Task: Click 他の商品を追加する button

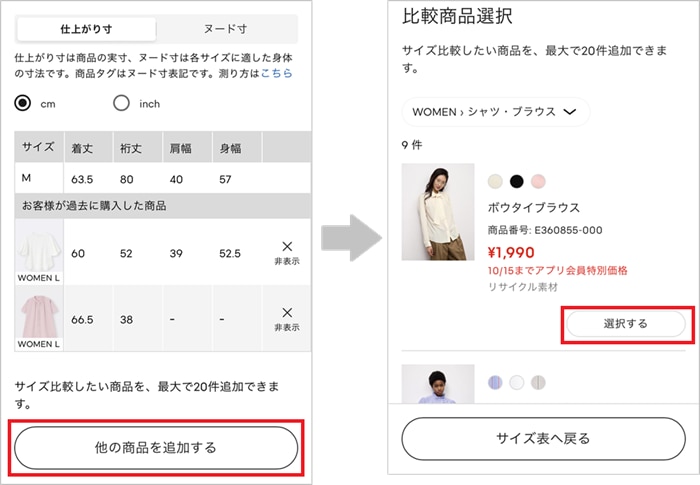Action: (x=156, y=447)
